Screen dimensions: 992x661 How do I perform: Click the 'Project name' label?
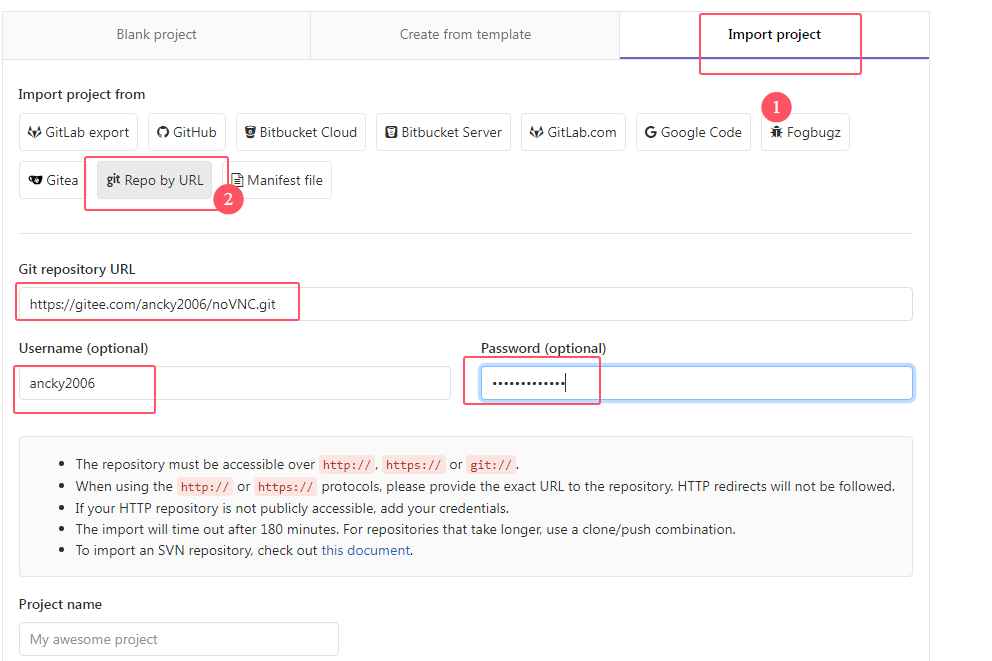point(60,605)
